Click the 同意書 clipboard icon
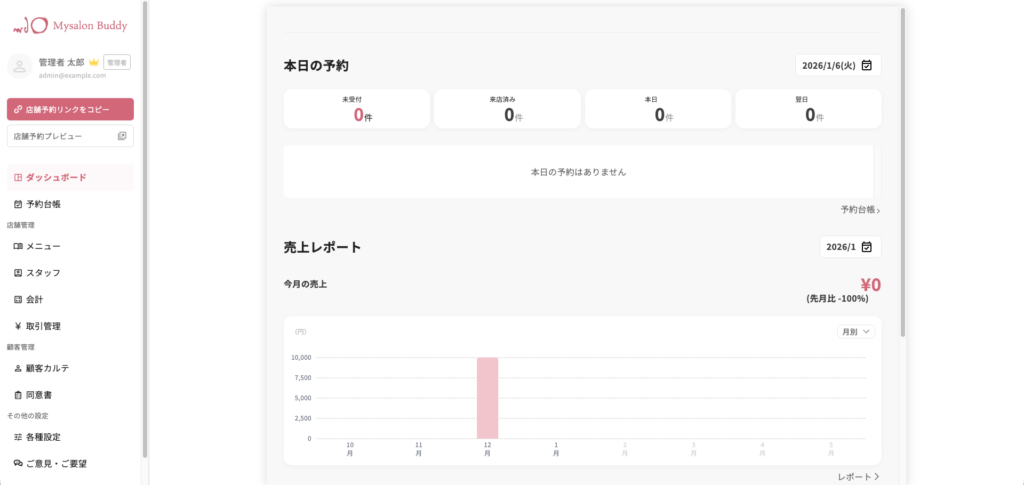This screenshot has height=485, width=1024. tap(18, 395)
